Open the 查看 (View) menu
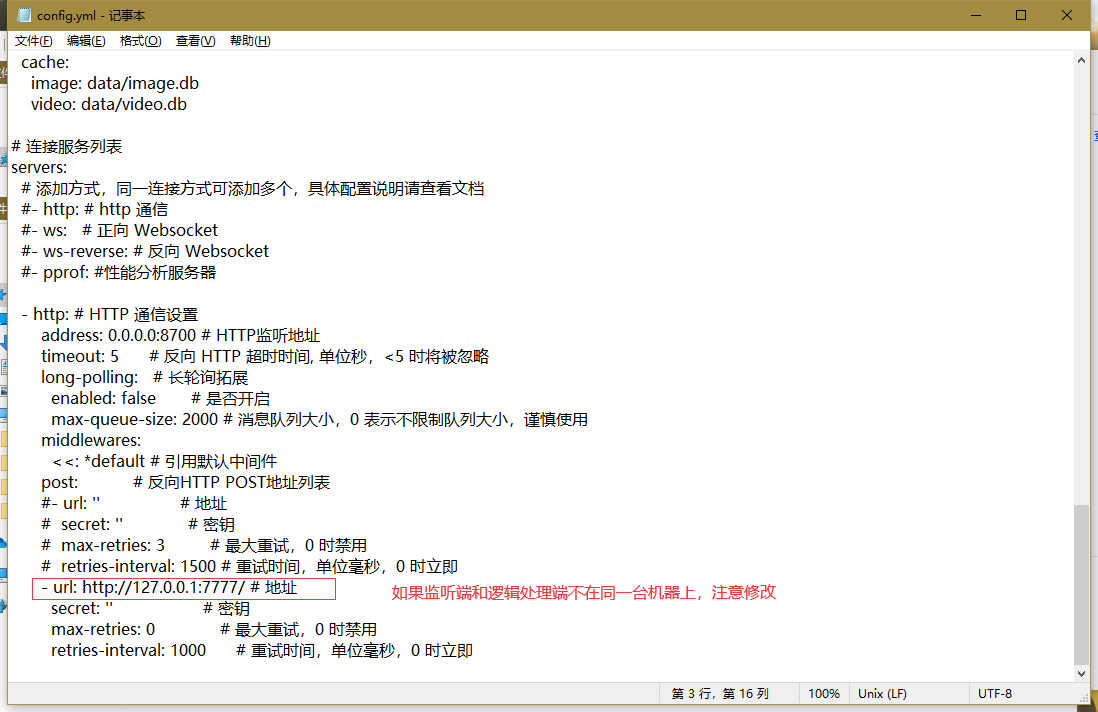 (195, 41)
